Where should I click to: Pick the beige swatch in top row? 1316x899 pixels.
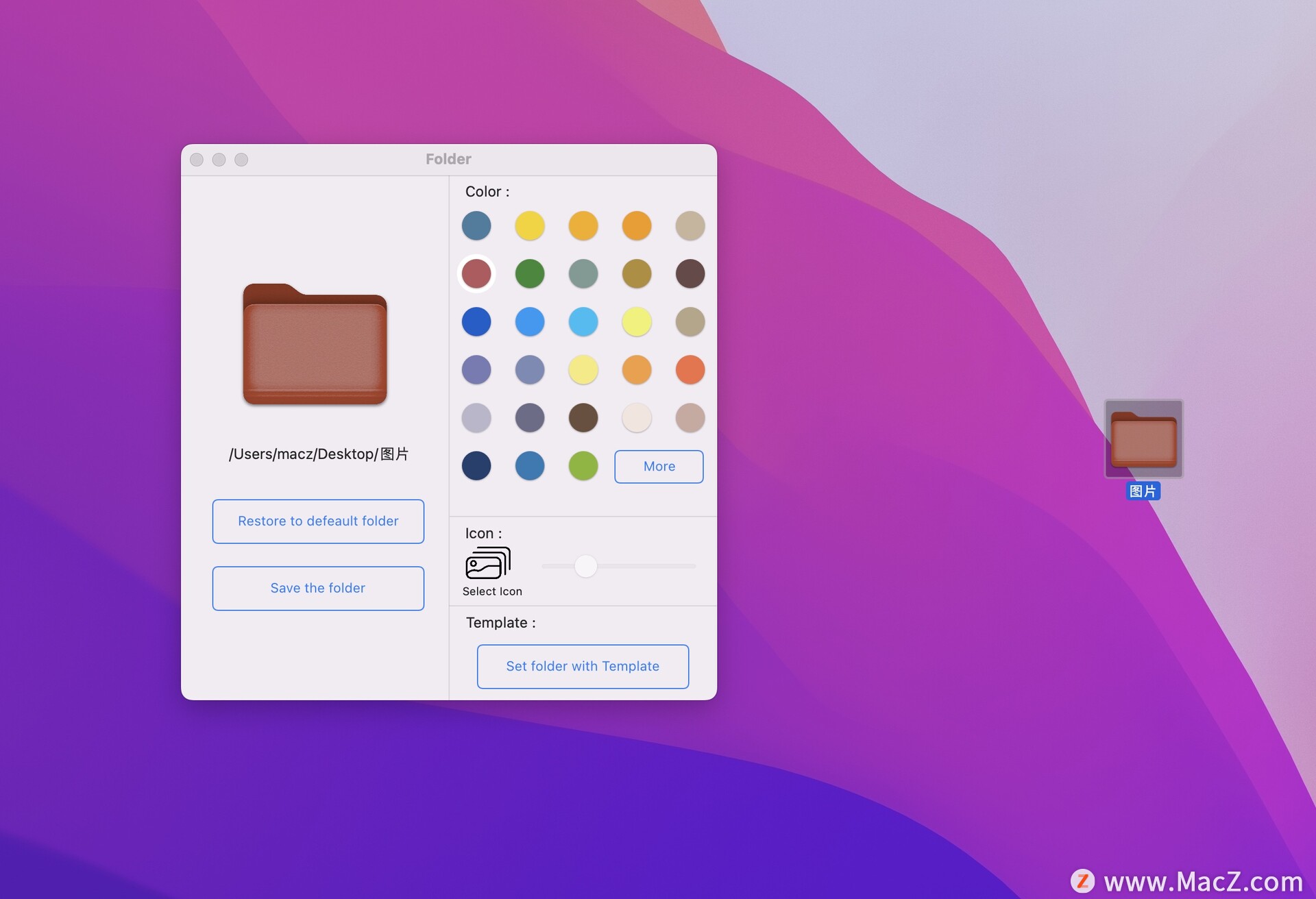point(690,225)
